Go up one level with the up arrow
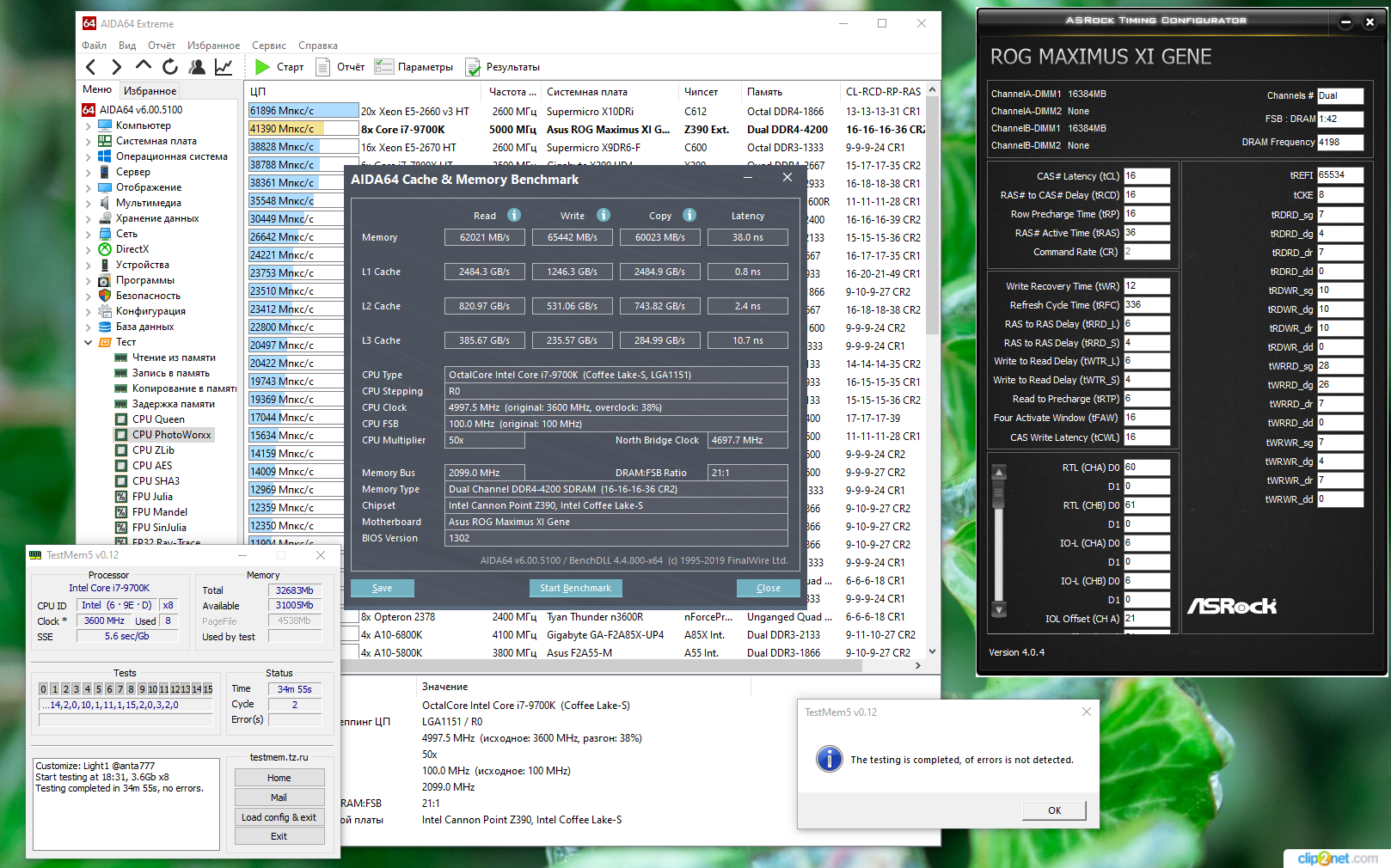Screen dimensions: 1391x868 point(143,65)
